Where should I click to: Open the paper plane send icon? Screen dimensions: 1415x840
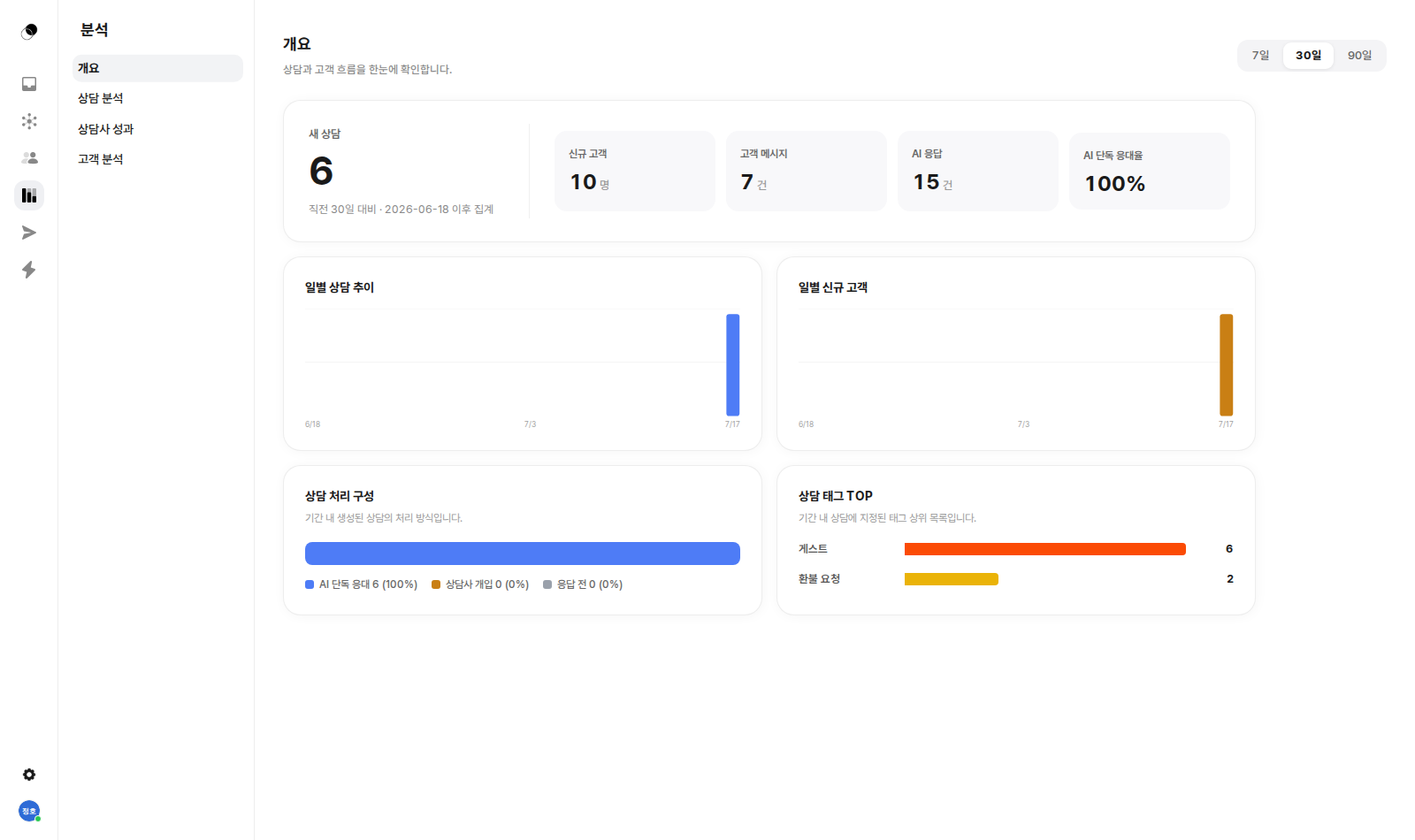coord(29,233)
